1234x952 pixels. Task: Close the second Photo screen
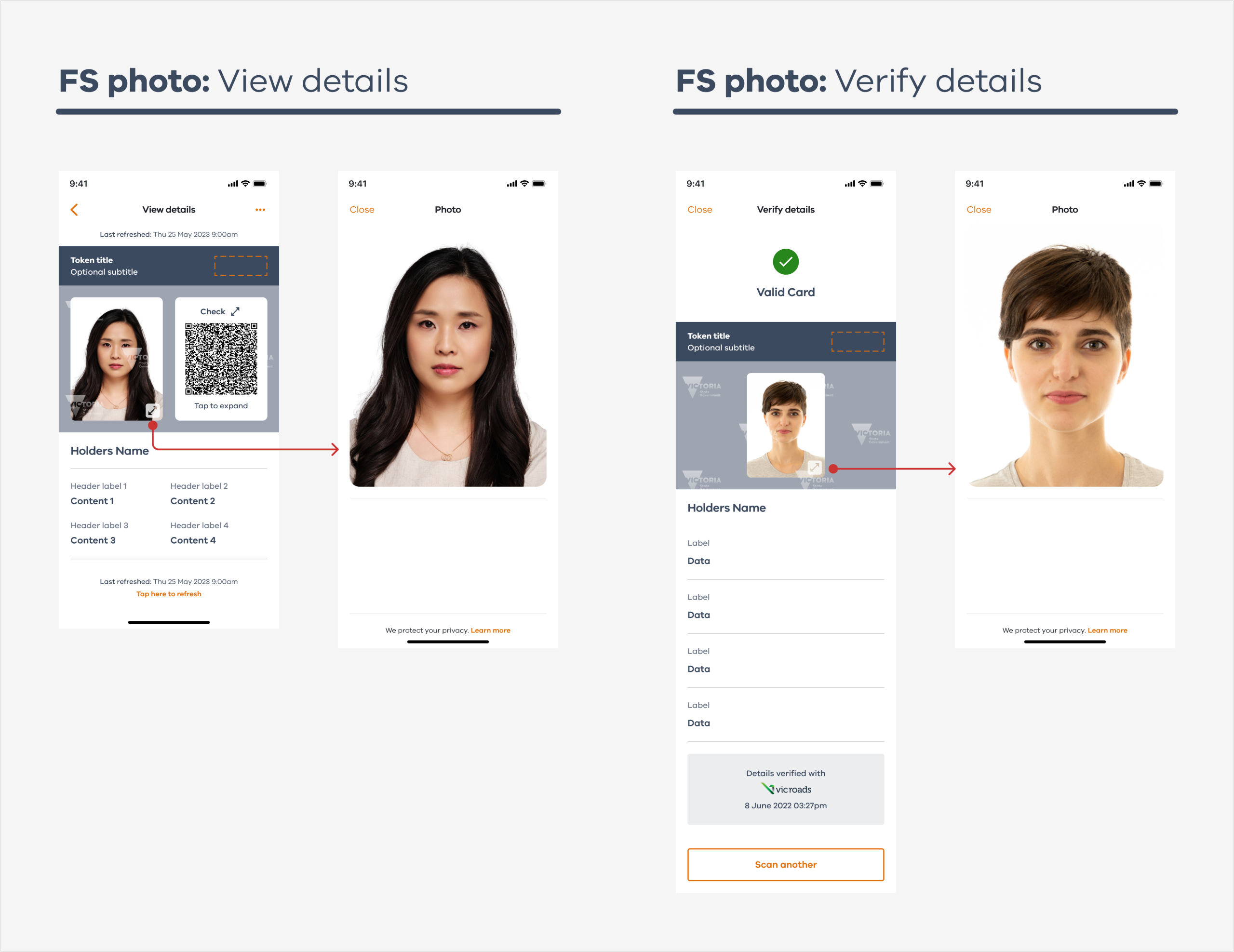(x=979, y=210)
